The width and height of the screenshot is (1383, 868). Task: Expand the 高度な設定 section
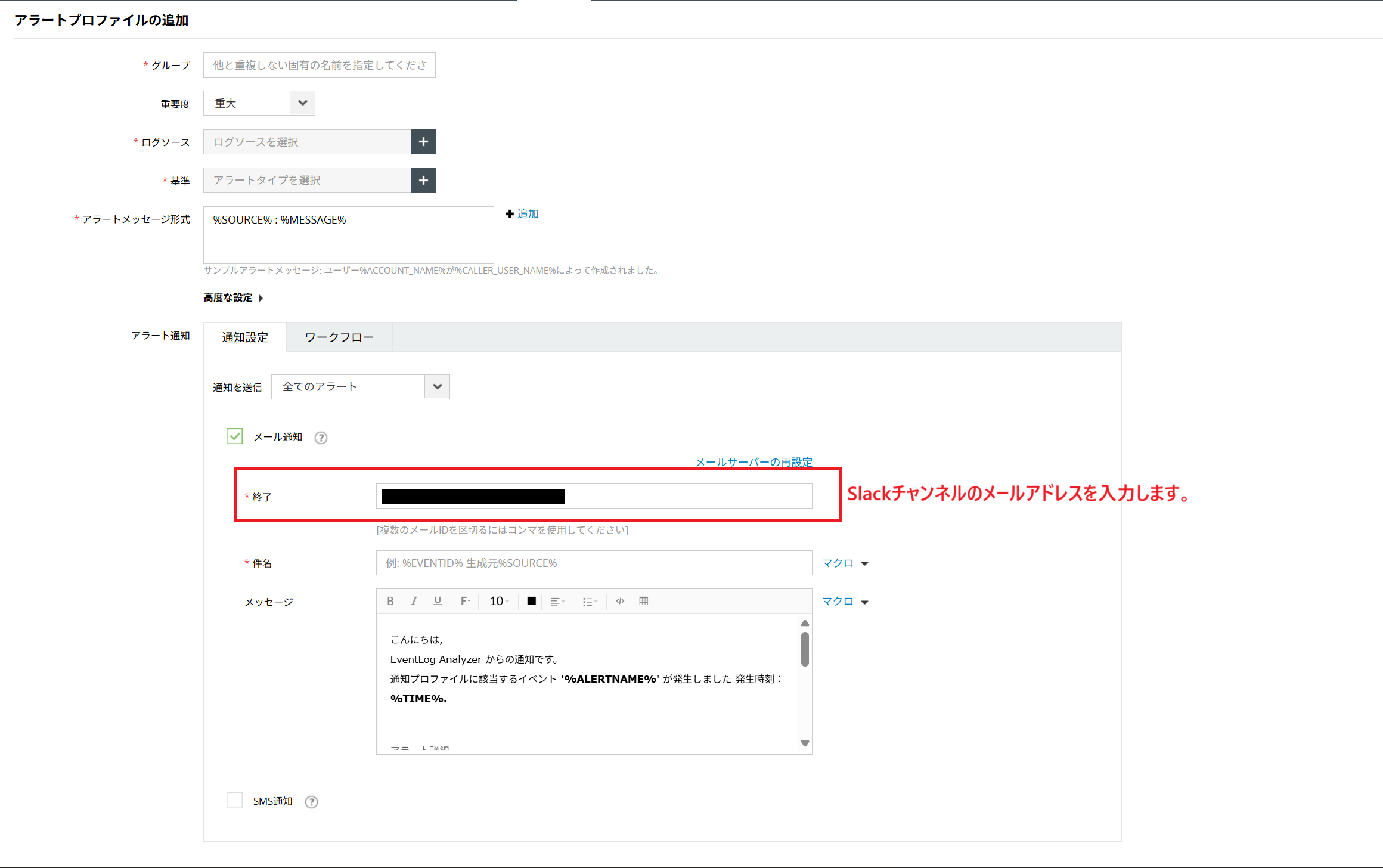pyautogui.click(x=233, y=297)
